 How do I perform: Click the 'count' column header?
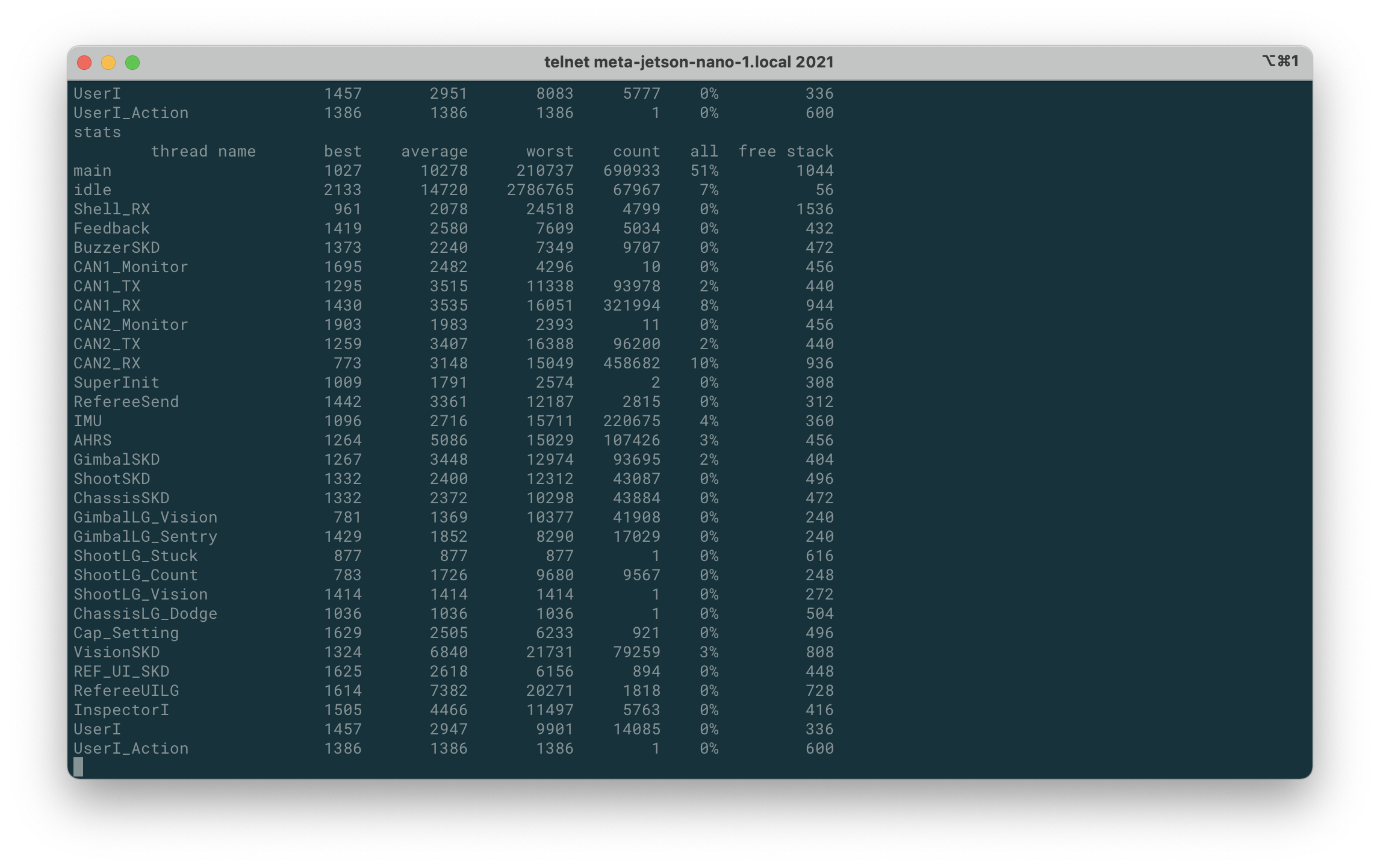636,151
